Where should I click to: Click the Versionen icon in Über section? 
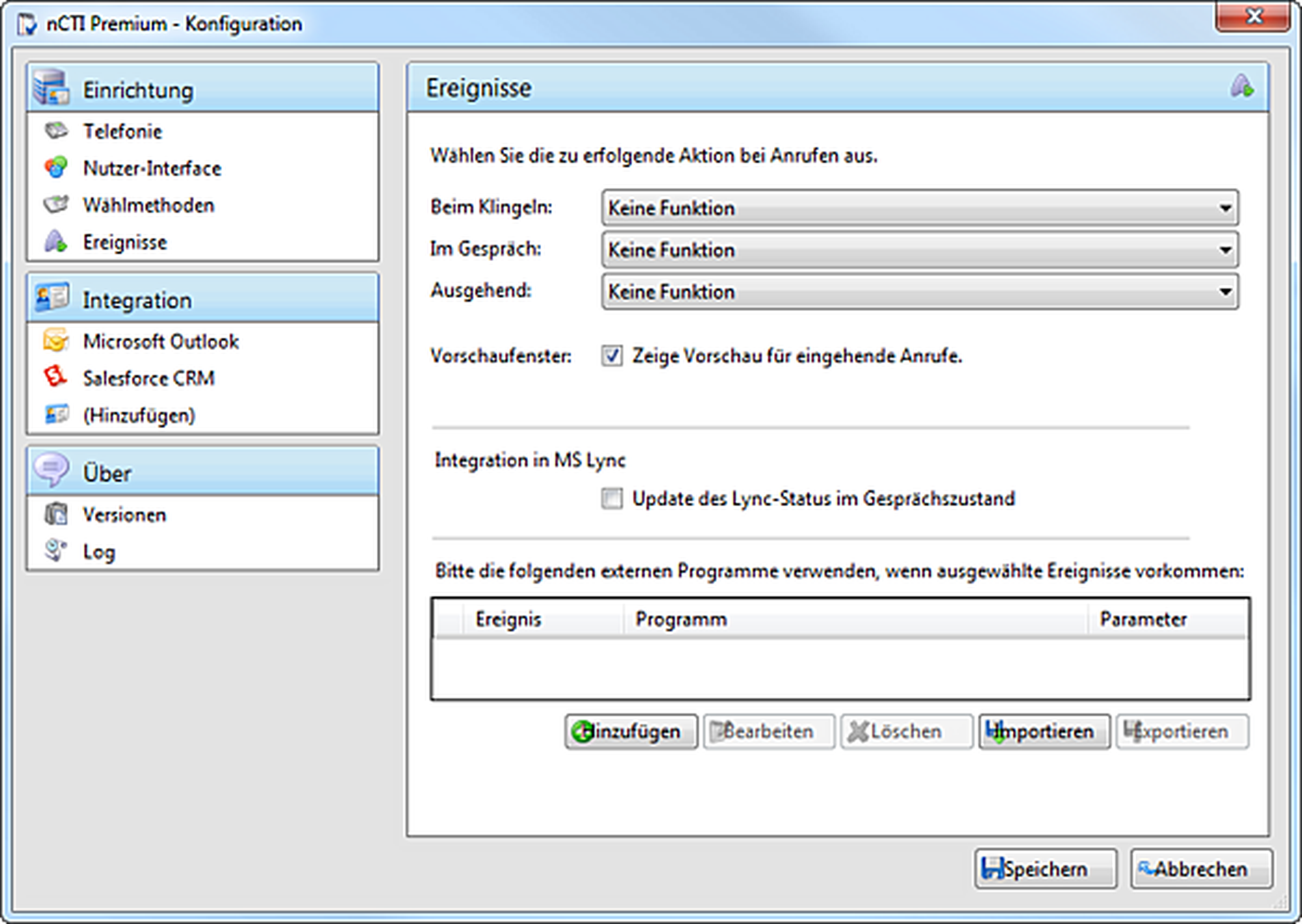coord(56,514)
